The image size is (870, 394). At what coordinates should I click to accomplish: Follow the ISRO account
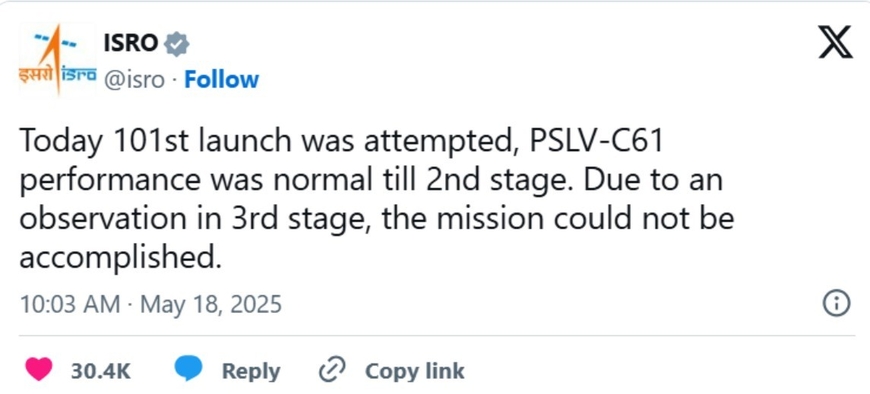coord(221,80)
